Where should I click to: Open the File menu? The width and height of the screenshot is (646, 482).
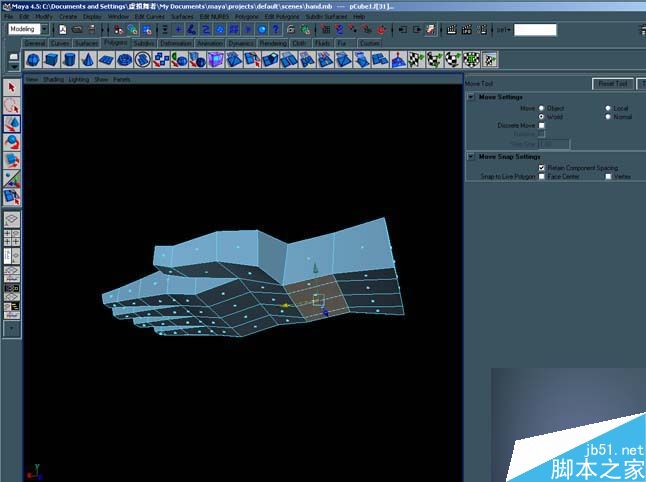tap(8, 16)
